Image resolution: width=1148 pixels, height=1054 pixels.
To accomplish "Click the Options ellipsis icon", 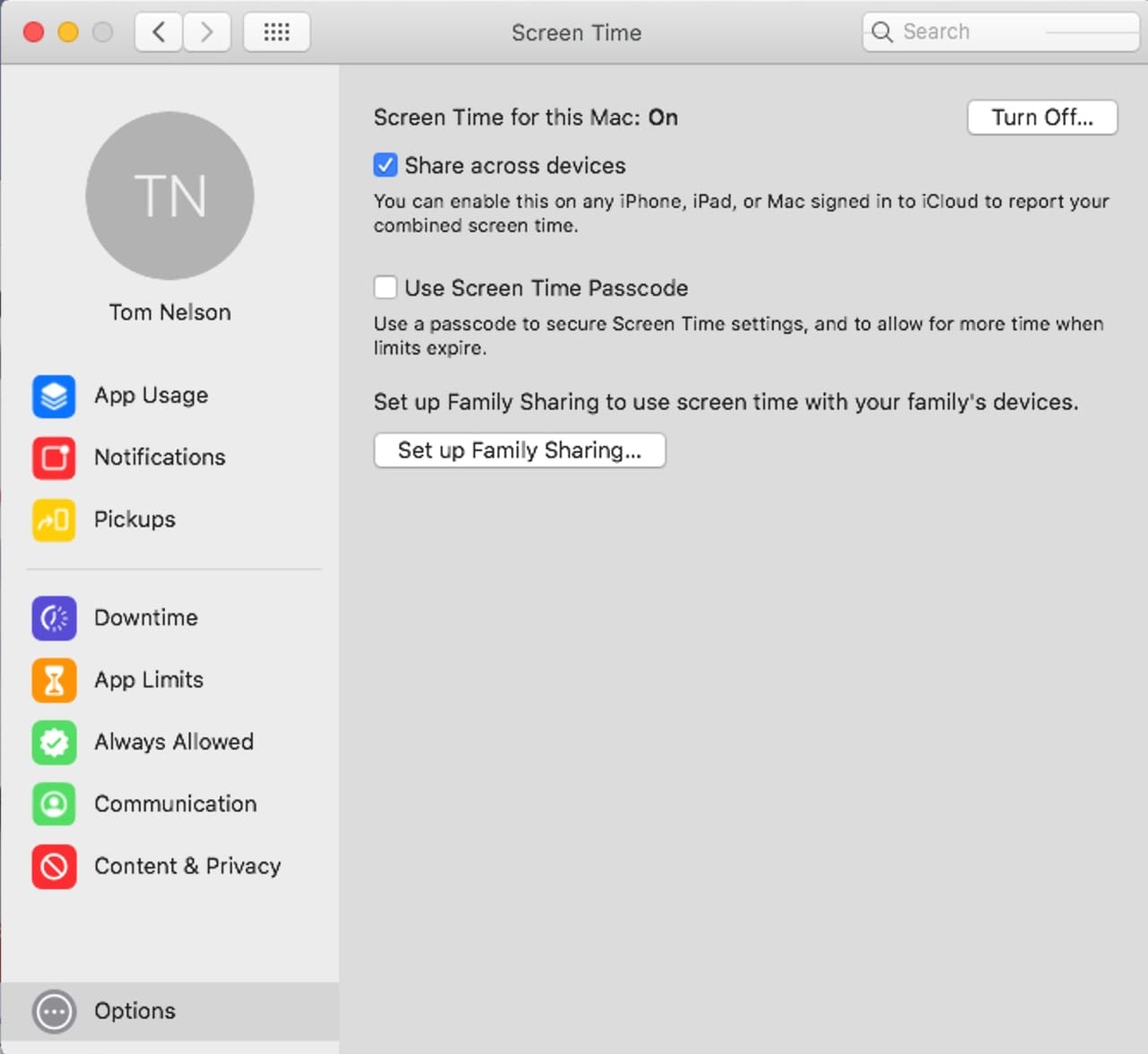I will pos(54,1012).
